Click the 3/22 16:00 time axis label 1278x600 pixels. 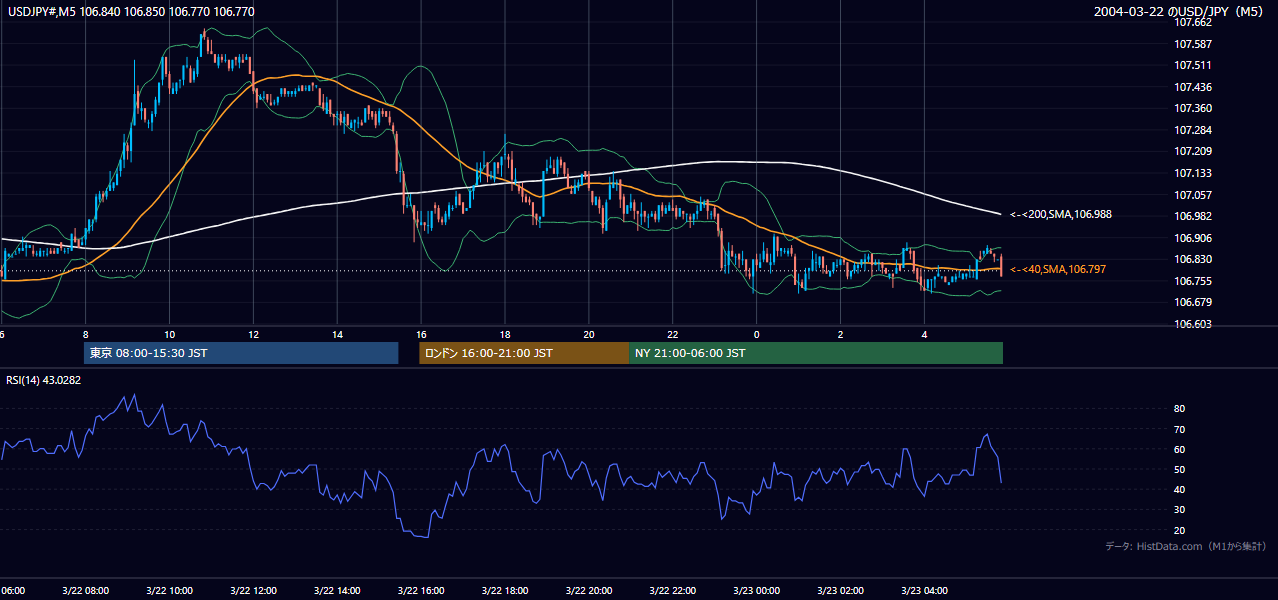click(x=421, y=591)
